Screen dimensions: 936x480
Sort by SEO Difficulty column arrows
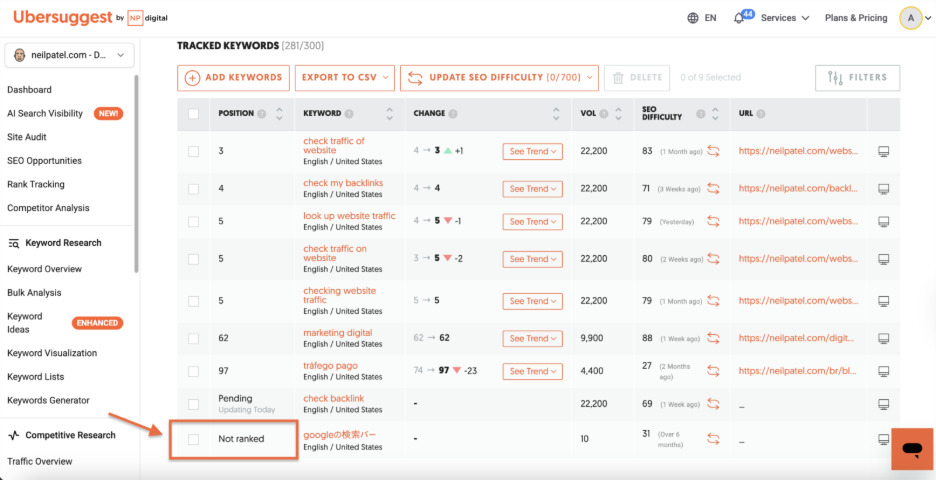point(716,113)
